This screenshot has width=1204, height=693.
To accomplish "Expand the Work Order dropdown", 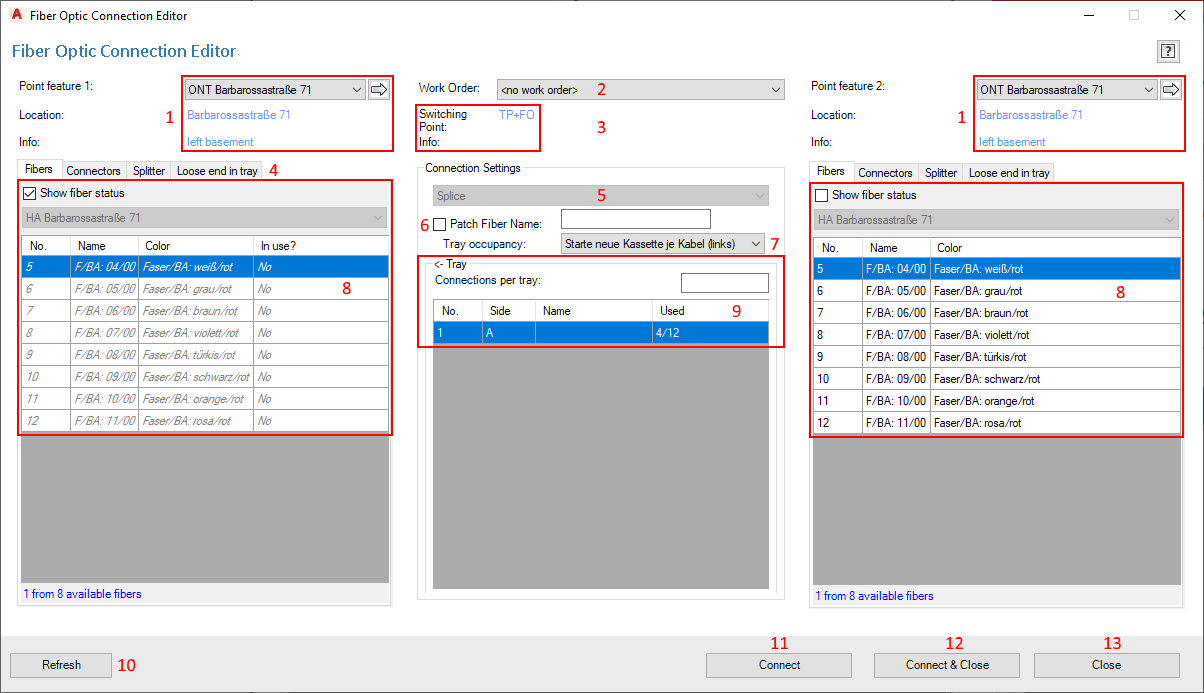I will coord(640,90).
